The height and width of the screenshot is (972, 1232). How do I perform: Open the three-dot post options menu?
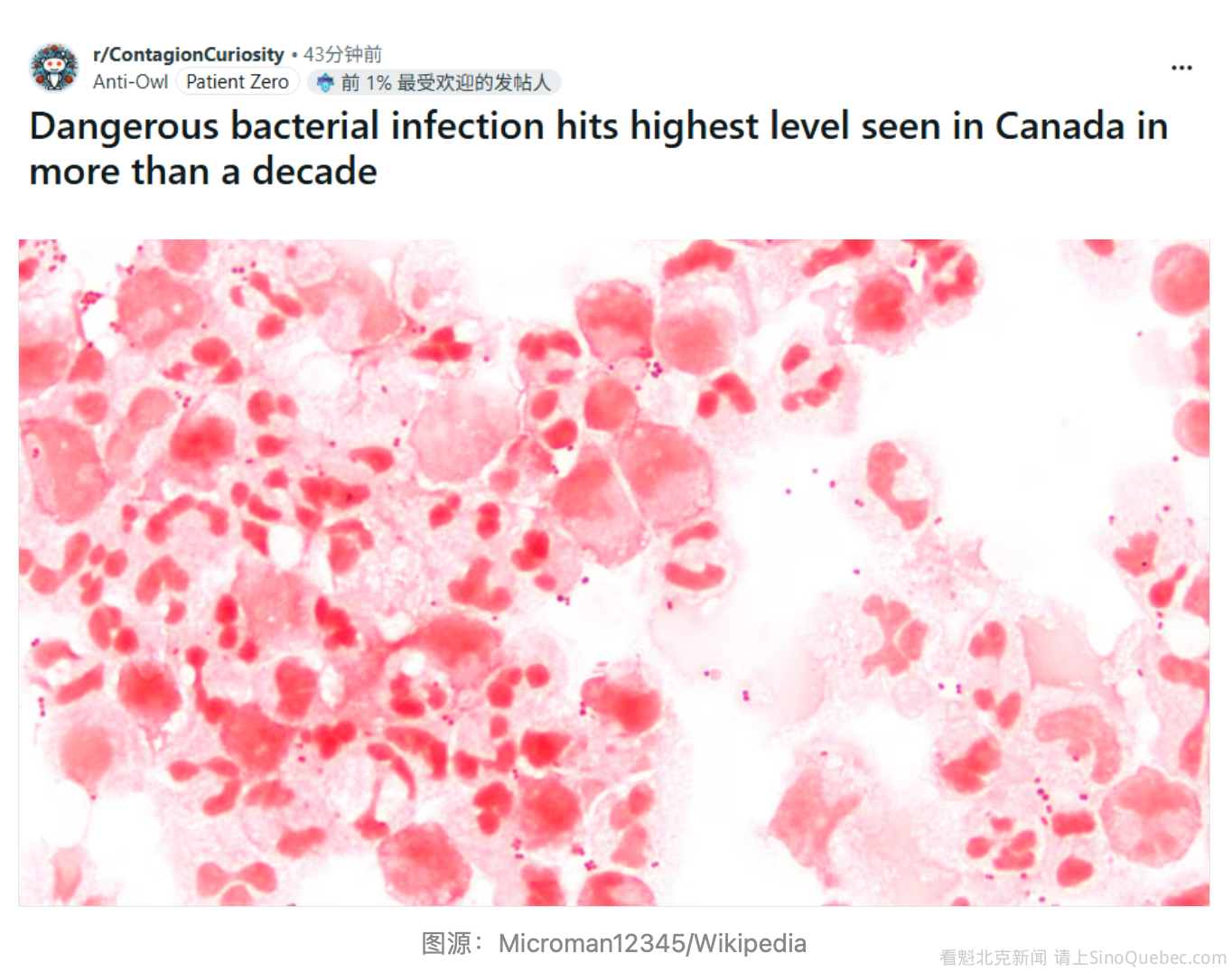click(1181, 68)
